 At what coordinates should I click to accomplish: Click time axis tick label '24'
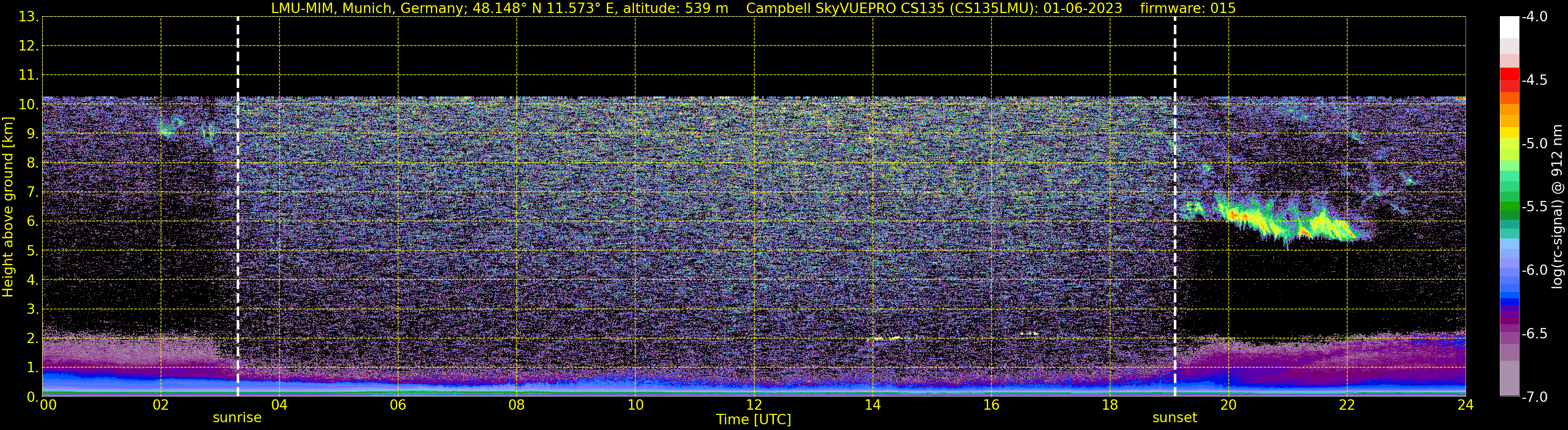click(x=1465, y=405)
